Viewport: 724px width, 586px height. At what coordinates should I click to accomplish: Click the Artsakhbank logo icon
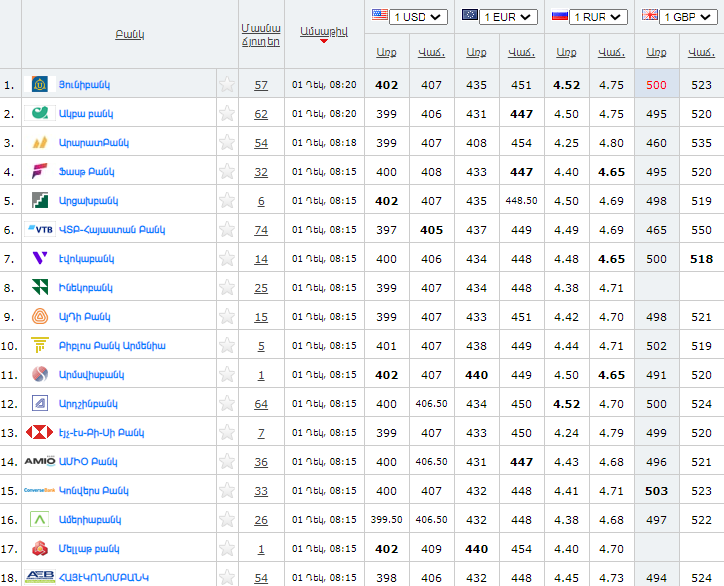point(40,200)
